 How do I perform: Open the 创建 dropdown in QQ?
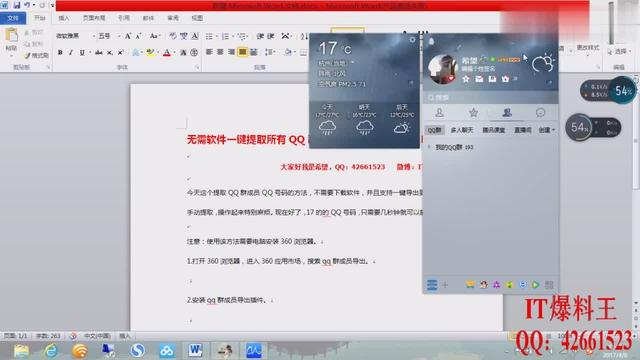547,130
